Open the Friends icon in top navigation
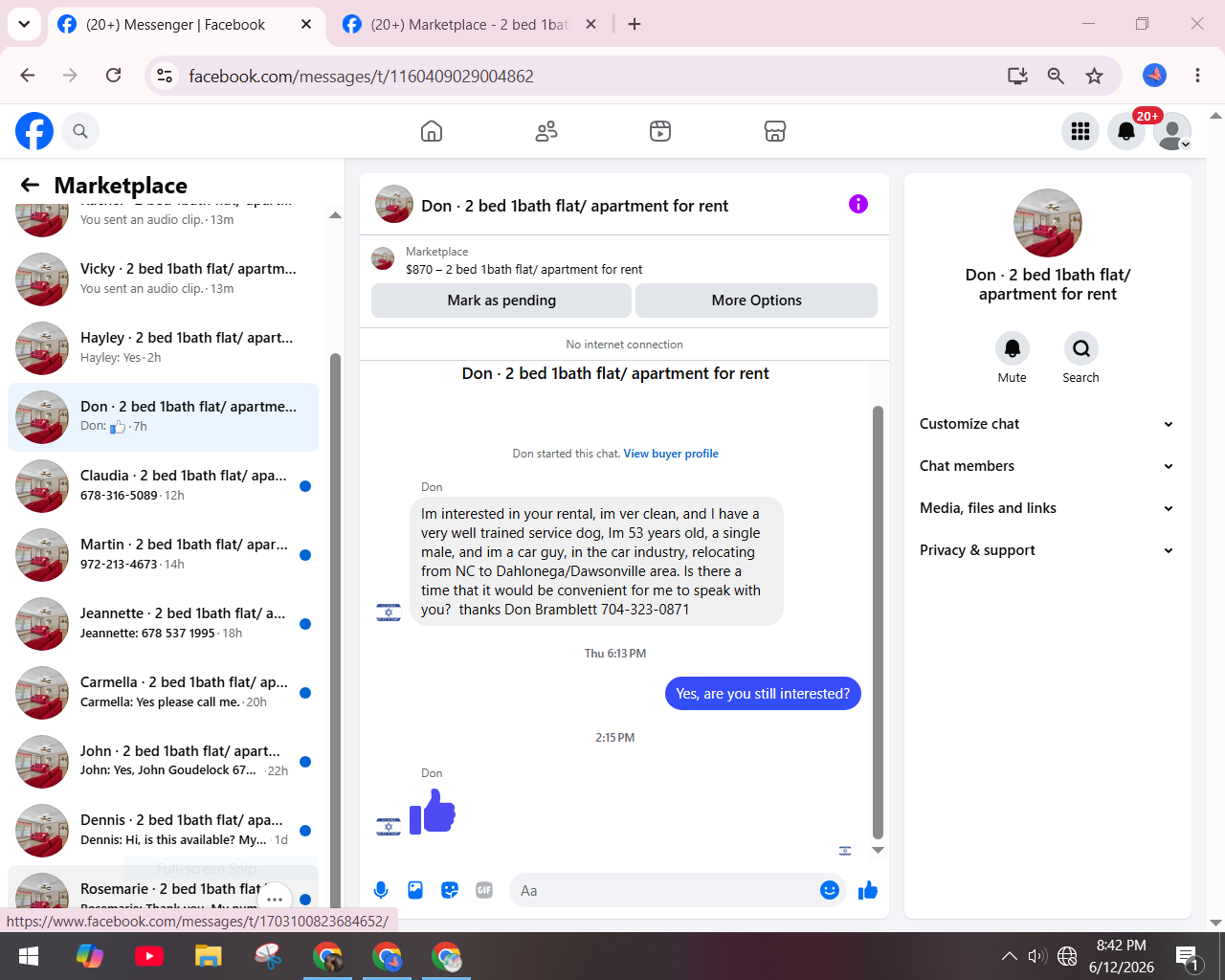This screenshot has width=1225, height=980. (546, 131)
